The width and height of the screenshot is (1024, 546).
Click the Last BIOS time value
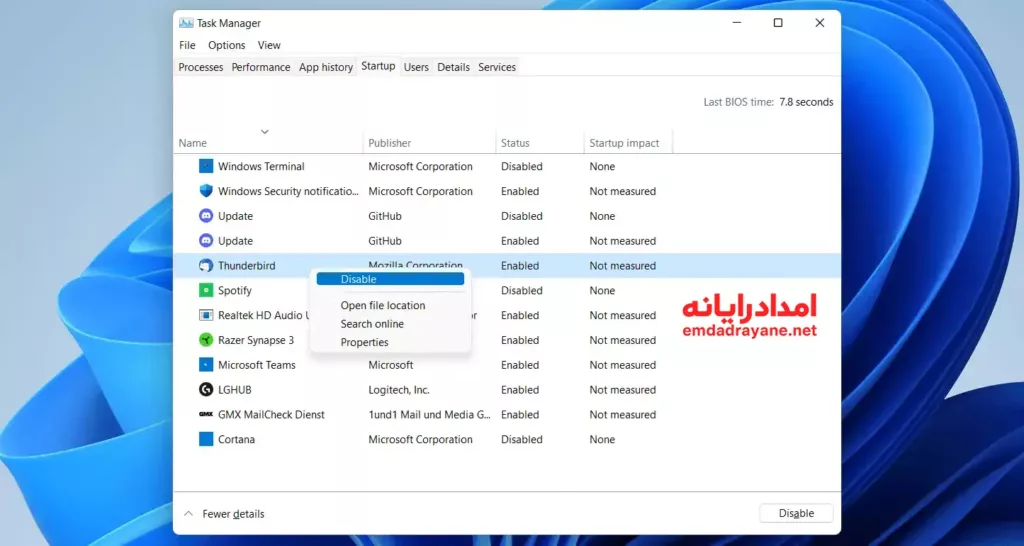806,102
